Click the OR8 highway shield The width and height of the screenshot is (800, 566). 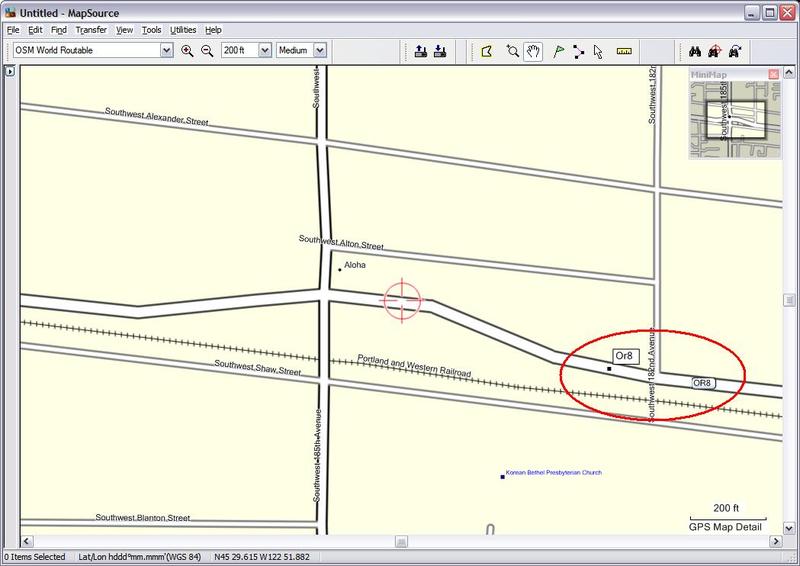704,383
